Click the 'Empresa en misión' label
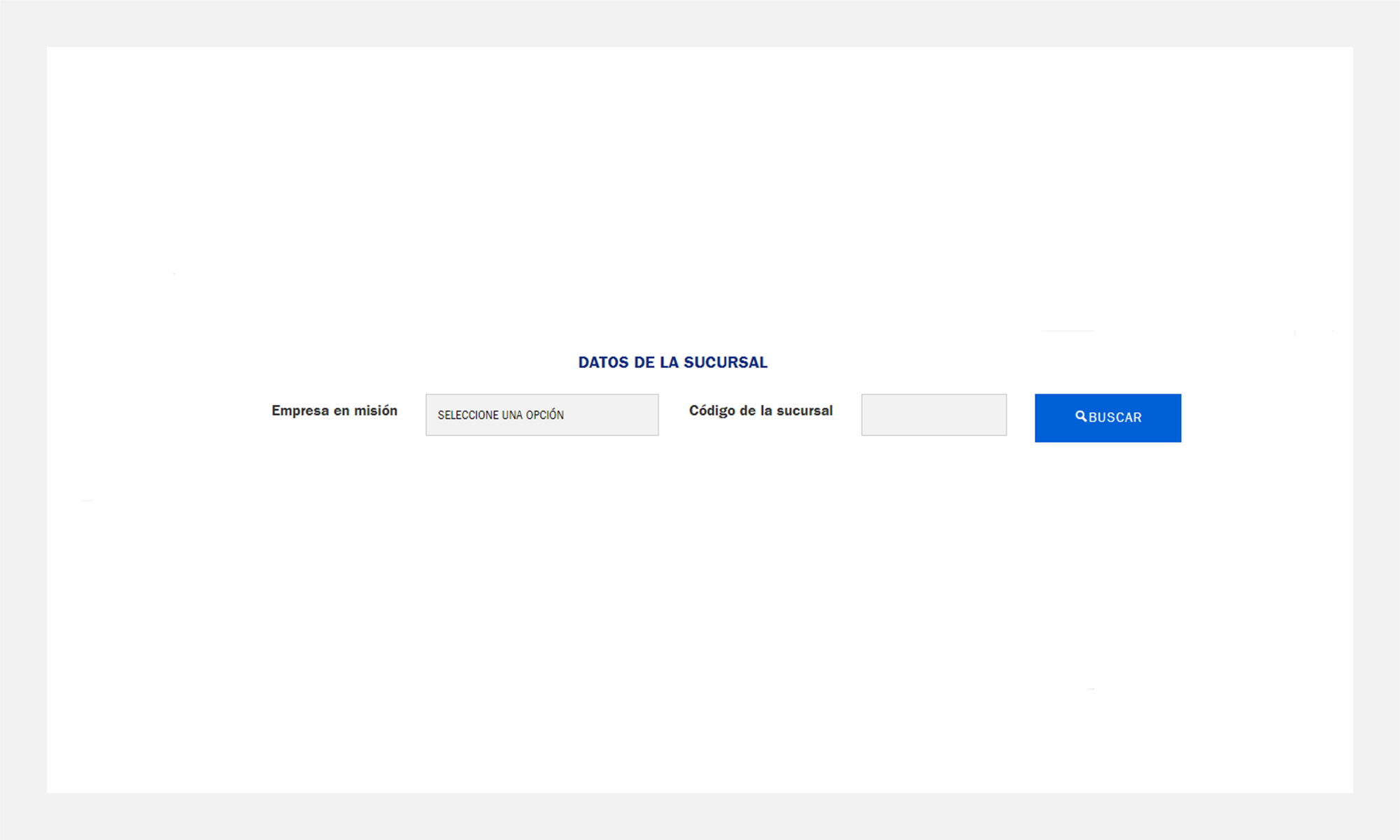The height and width of the screenshot is (840, 1400). point(334,411)
